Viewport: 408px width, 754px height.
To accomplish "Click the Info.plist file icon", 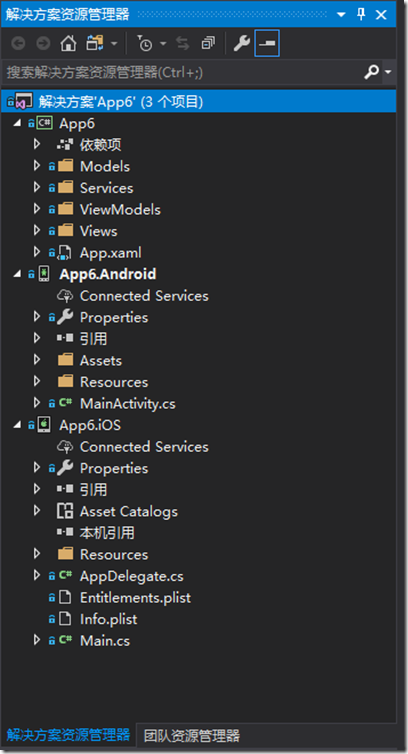I will click(x=65, y=619).
